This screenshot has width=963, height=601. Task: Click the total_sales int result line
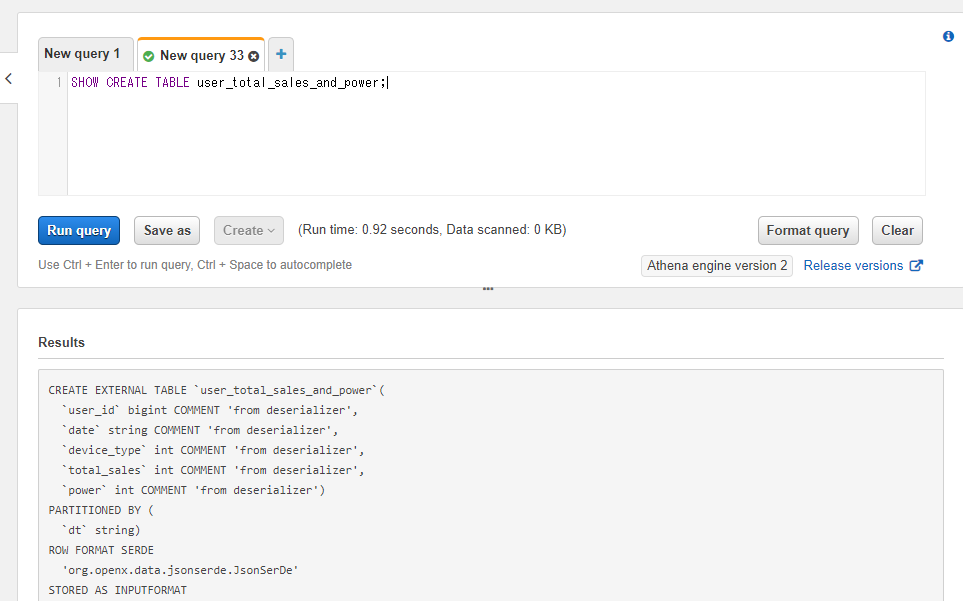click(x=212, y=470)
